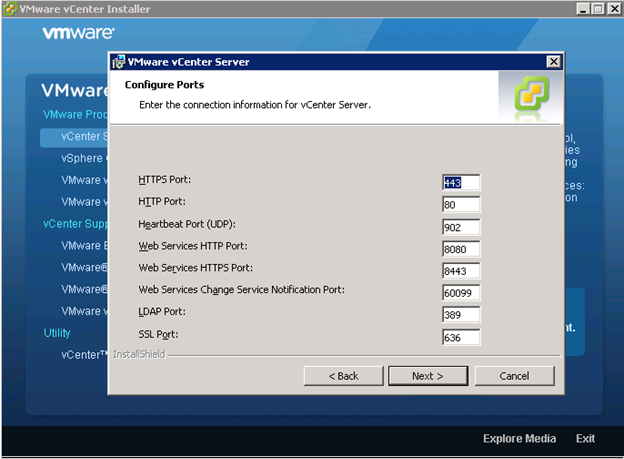
Task: Click the SSL Port field showing 636
Action: 461,338
